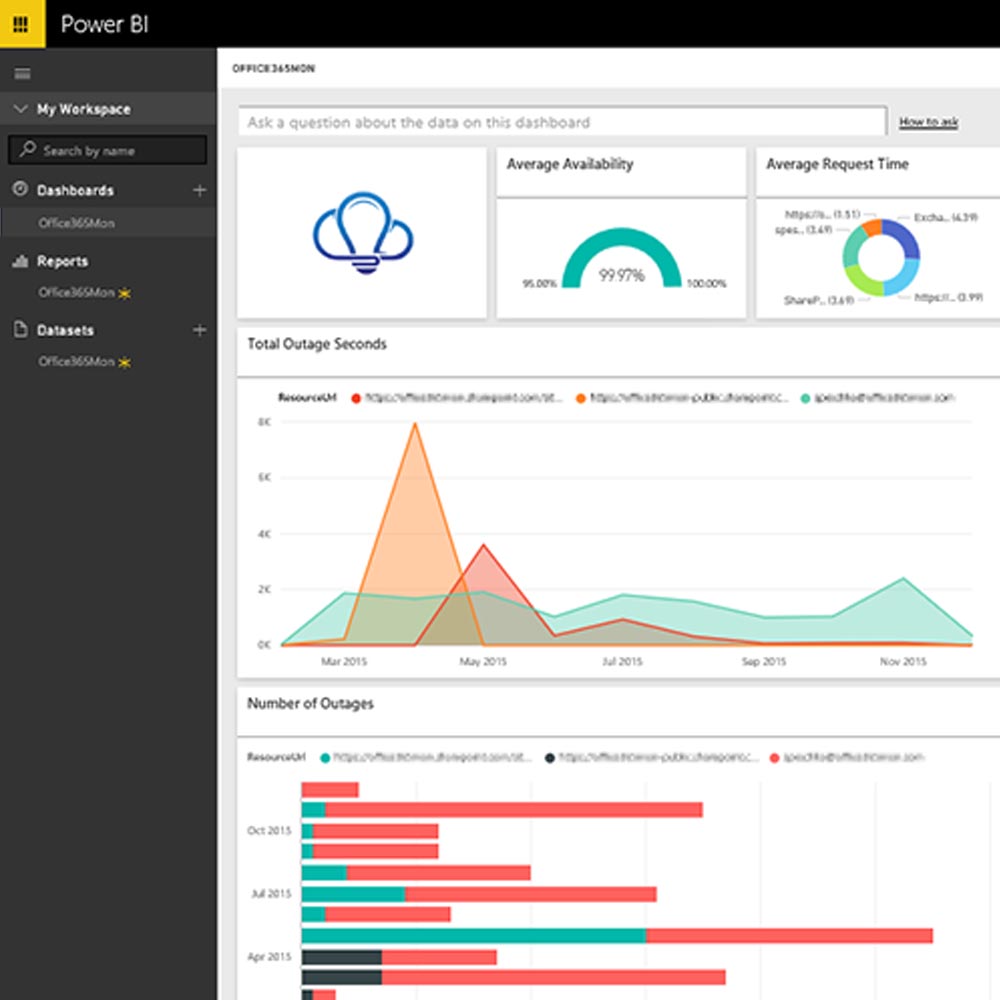The height and width of the screenshot is (1000, 1000).
Task: Click the Oct 2015 bar chart label
Action: [x=269, y=830]
